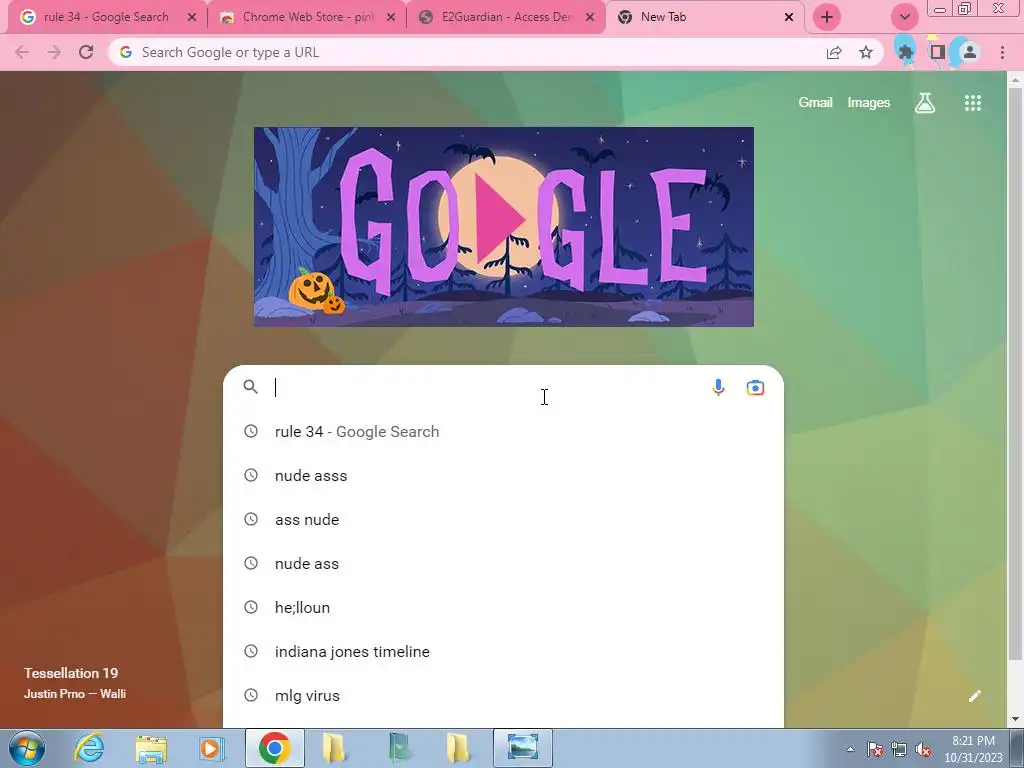This screenshot has height=768, width=1024.
Task: Click the Justin Prno — Walli credit link
Action: (75, 694)
